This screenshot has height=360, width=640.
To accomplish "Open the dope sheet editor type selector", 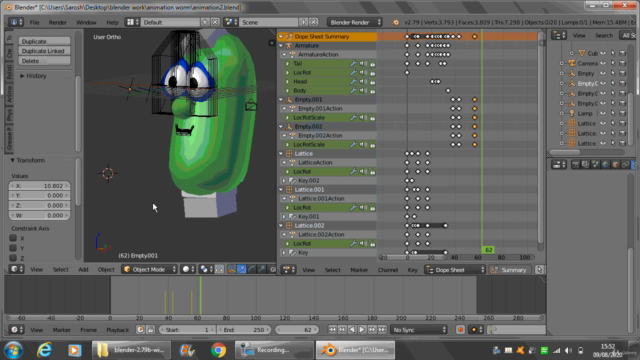I will 289,270.
